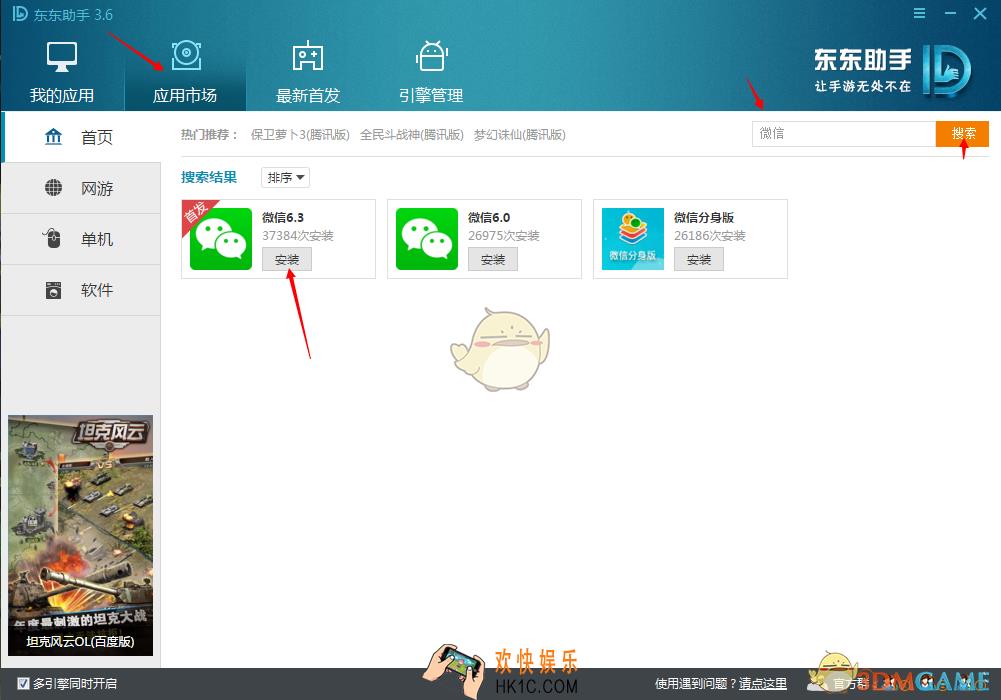Select 首页 in the sidebar
This screenshot has height=700, width=1001.
click(82, 137)
